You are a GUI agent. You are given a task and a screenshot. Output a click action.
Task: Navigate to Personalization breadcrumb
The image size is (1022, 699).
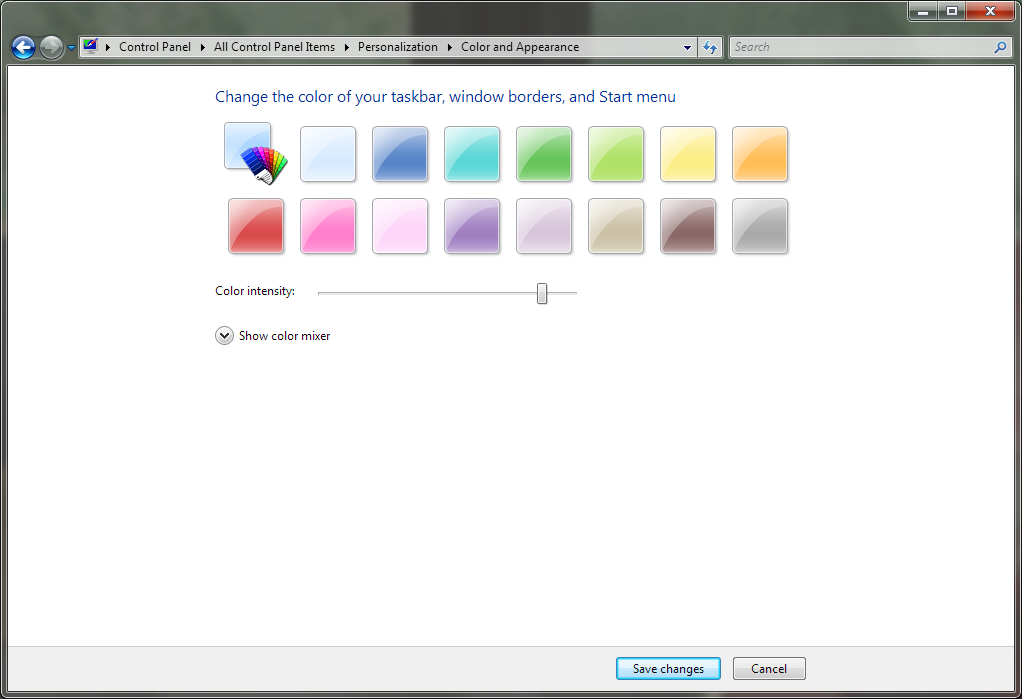[398, 47]
